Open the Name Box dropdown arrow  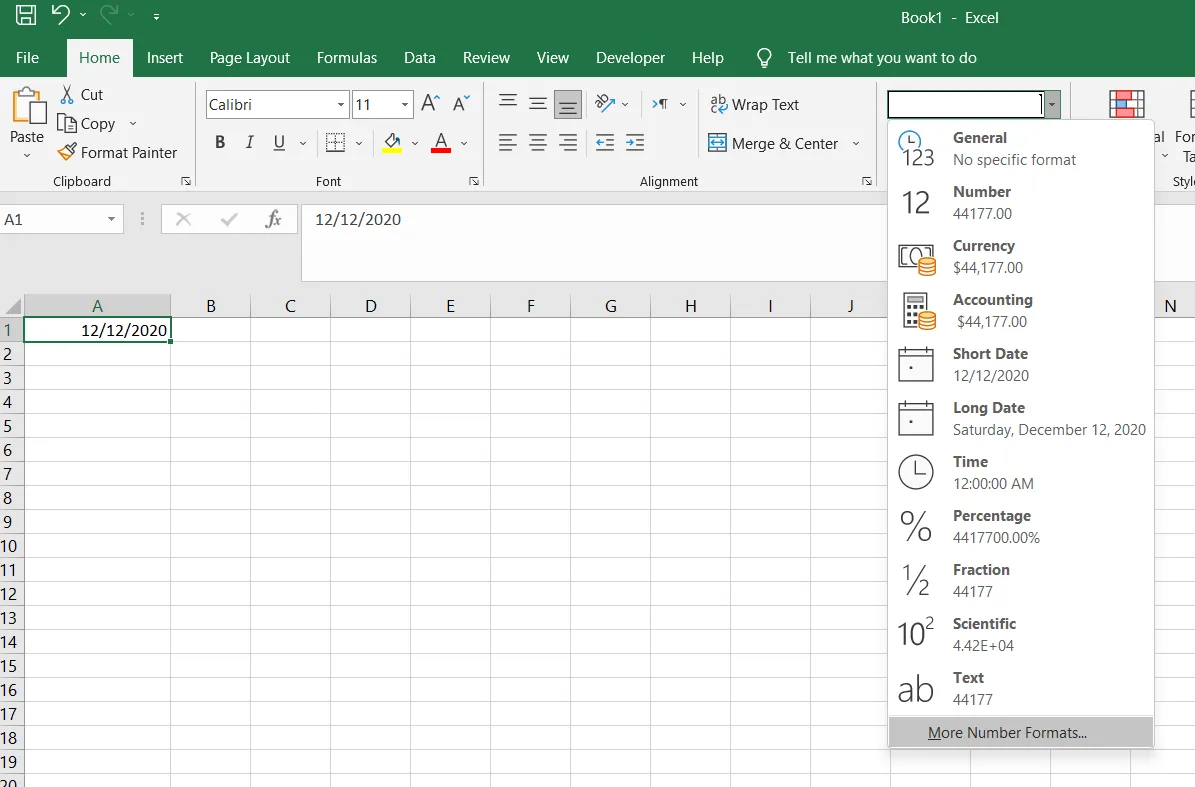(111, 219)
